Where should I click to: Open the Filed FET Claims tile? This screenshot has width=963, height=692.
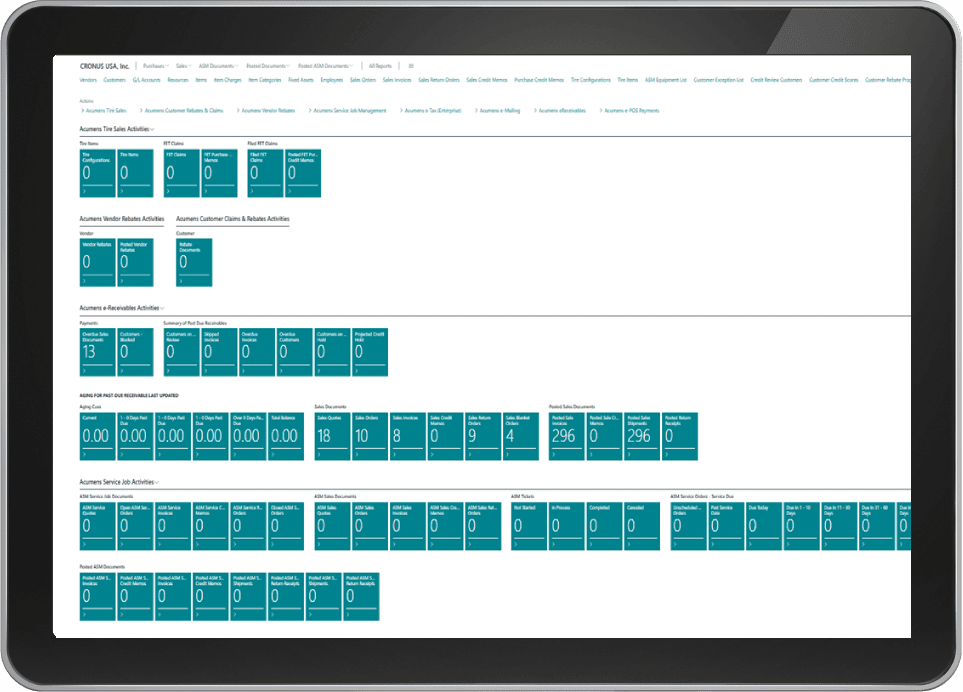click(265, 173)
